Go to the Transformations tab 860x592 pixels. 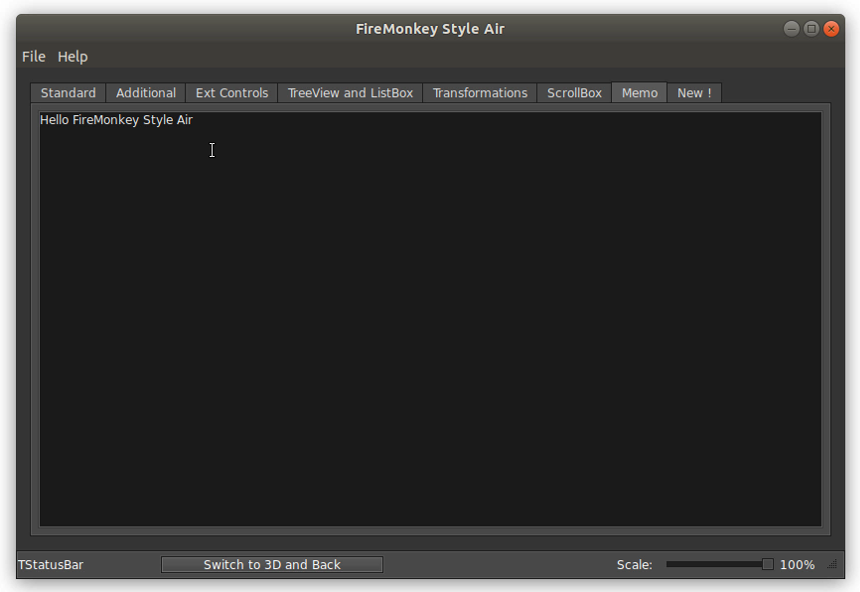tap(480, 93)
